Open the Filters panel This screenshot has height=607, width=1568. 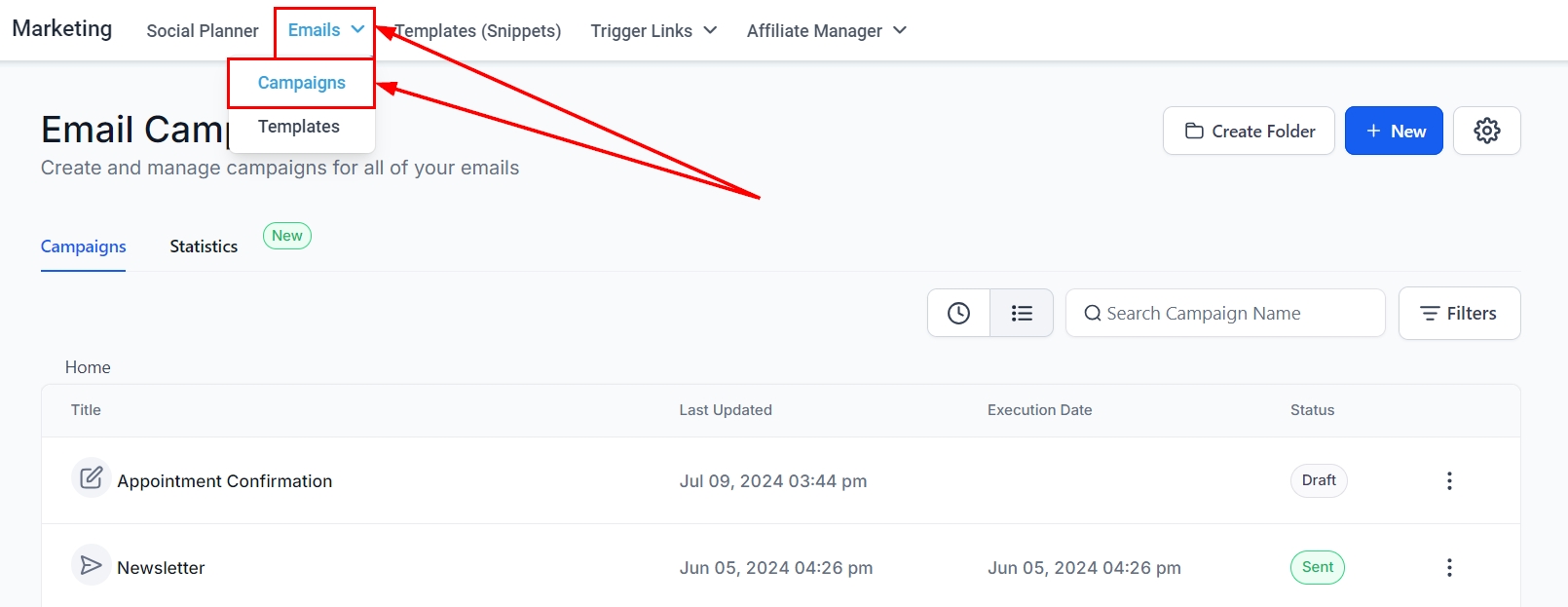pyautogui.click(x=1459, y=313)
